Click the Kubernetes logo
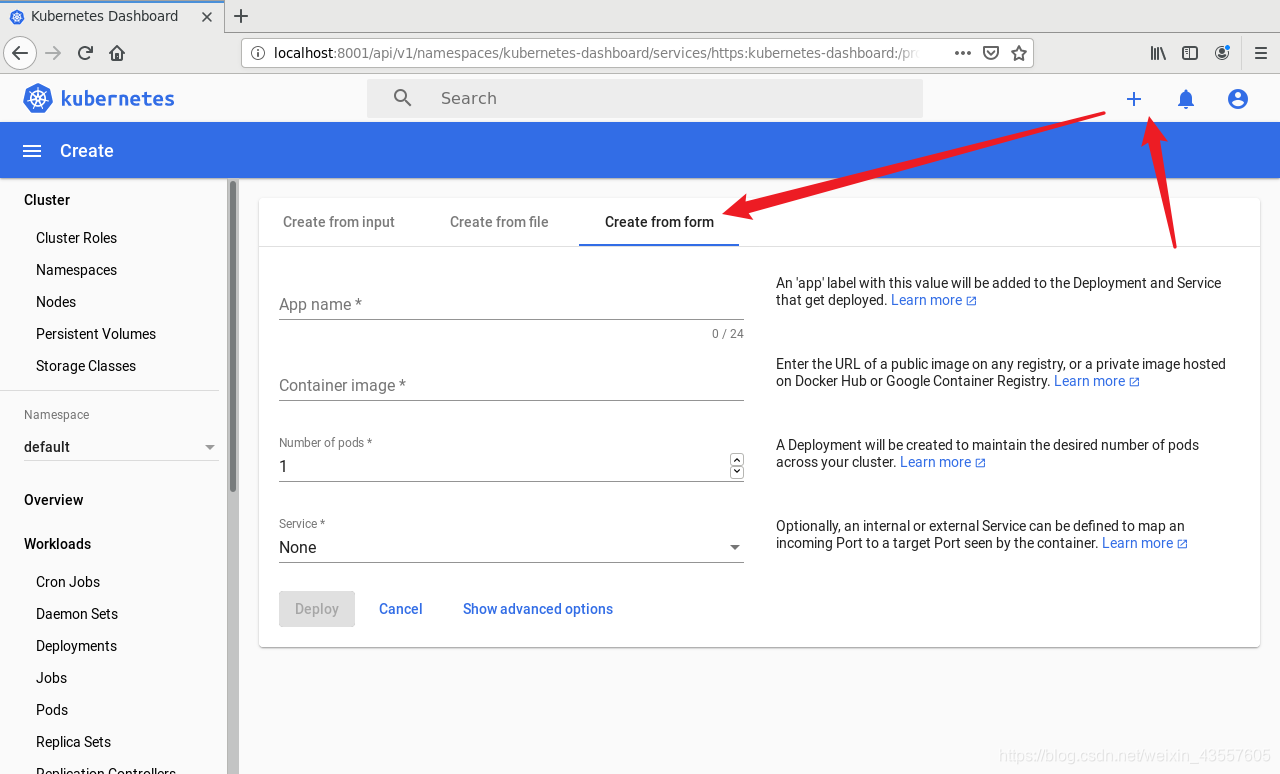Image resolution: width=1280 pixels, height=774 pixels. 99,98
